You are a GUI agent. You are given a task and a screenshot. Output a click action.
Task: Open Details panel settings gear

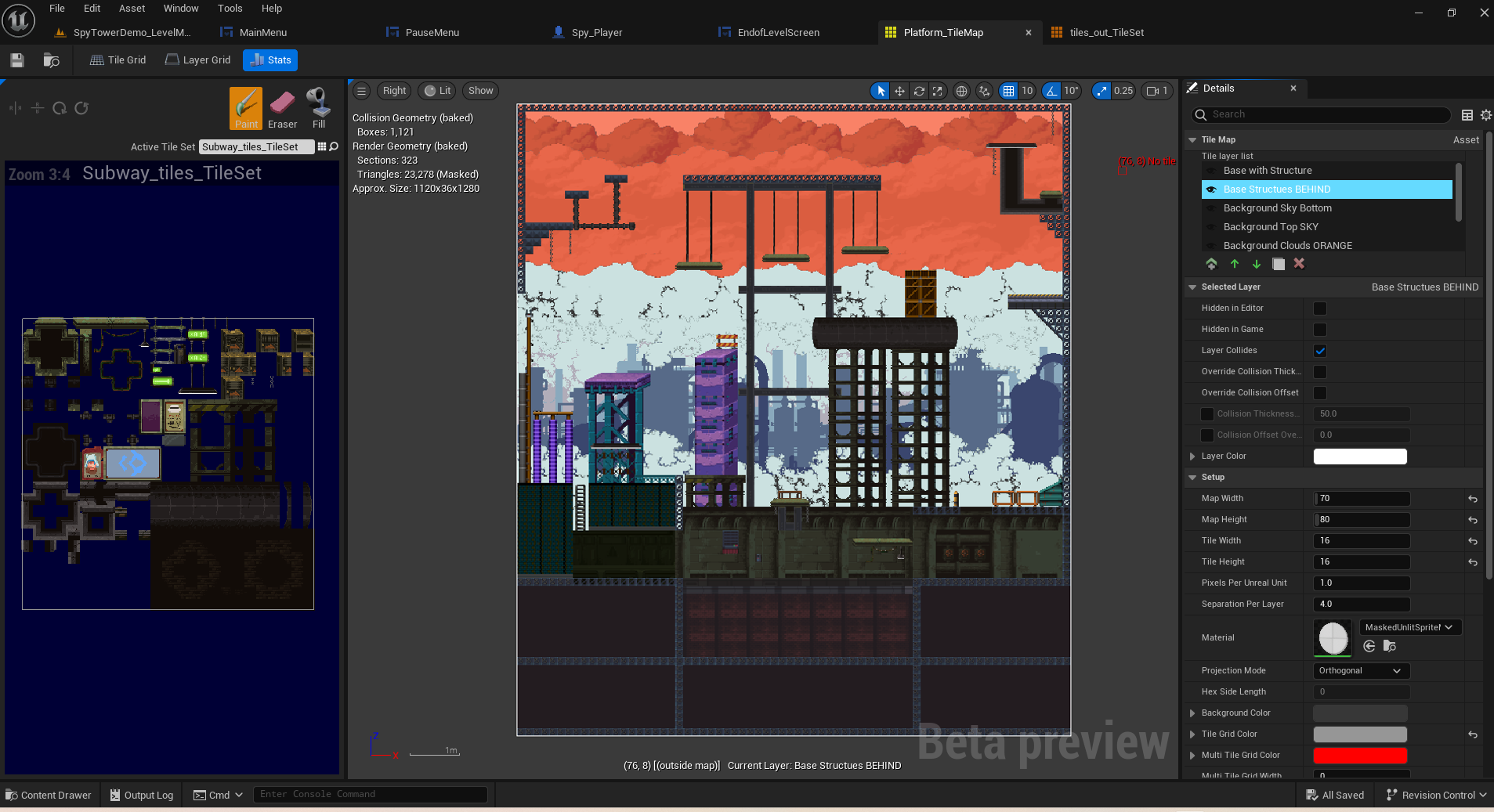click(1486, 115)
